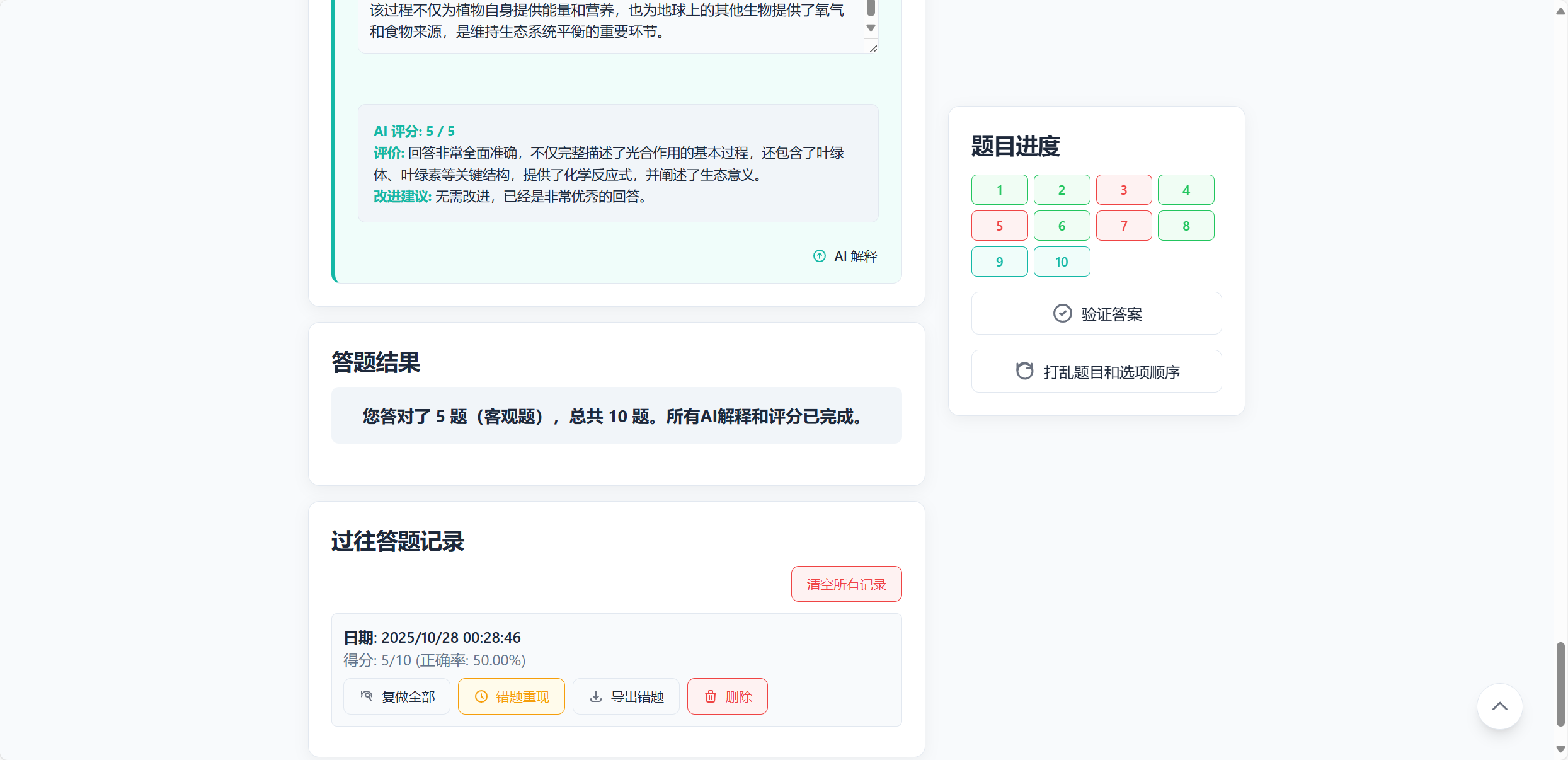Click textarea scroll down arrow
This screenshot has height=760, width=1568.
(871, 28)
